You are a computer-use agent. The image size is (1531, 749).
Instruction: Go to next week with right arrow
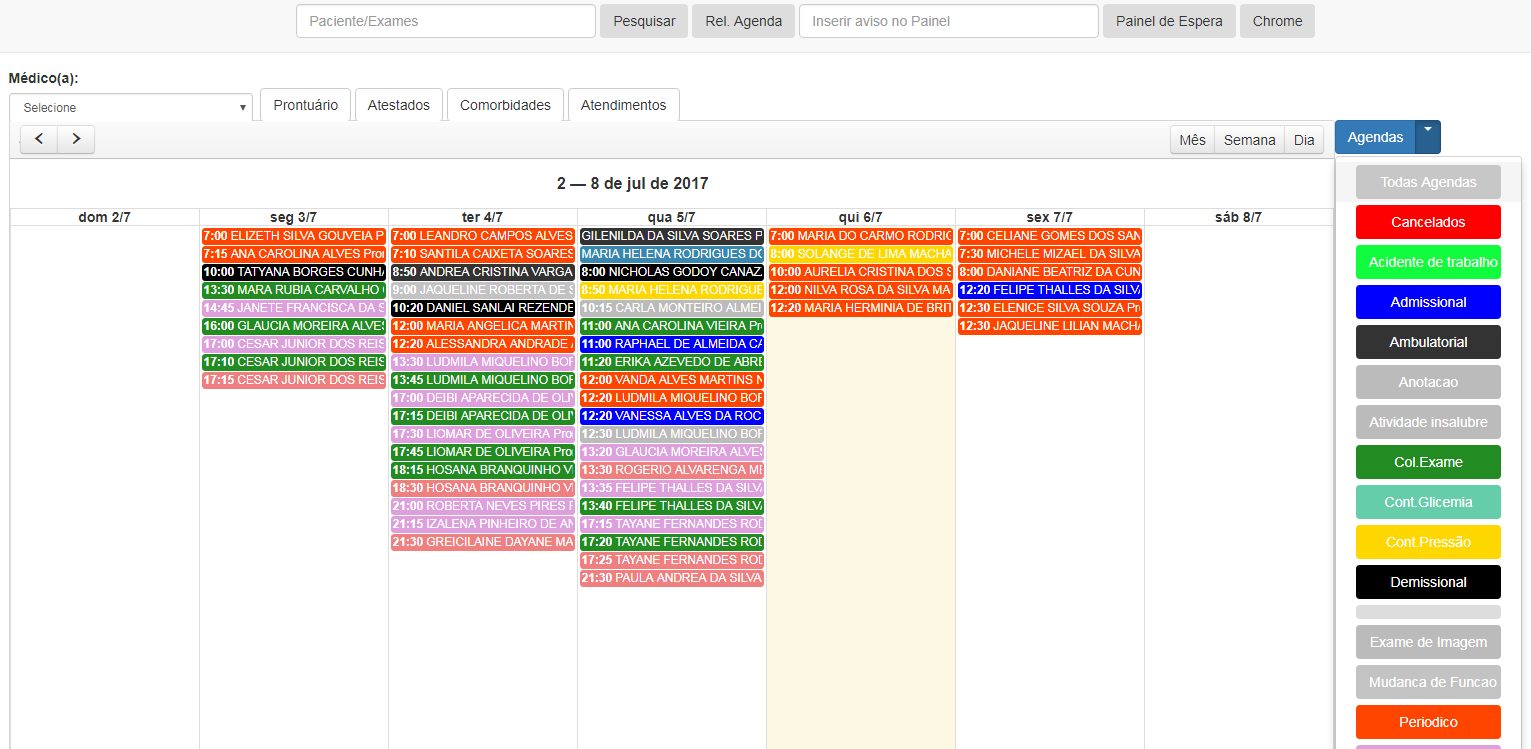(76, 139)
